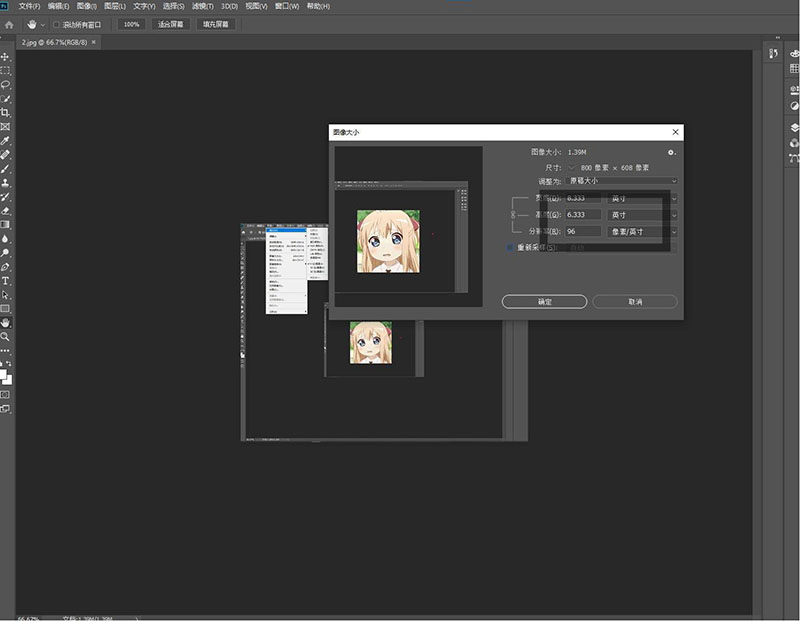Select the Zoom tool

point(6,337)
